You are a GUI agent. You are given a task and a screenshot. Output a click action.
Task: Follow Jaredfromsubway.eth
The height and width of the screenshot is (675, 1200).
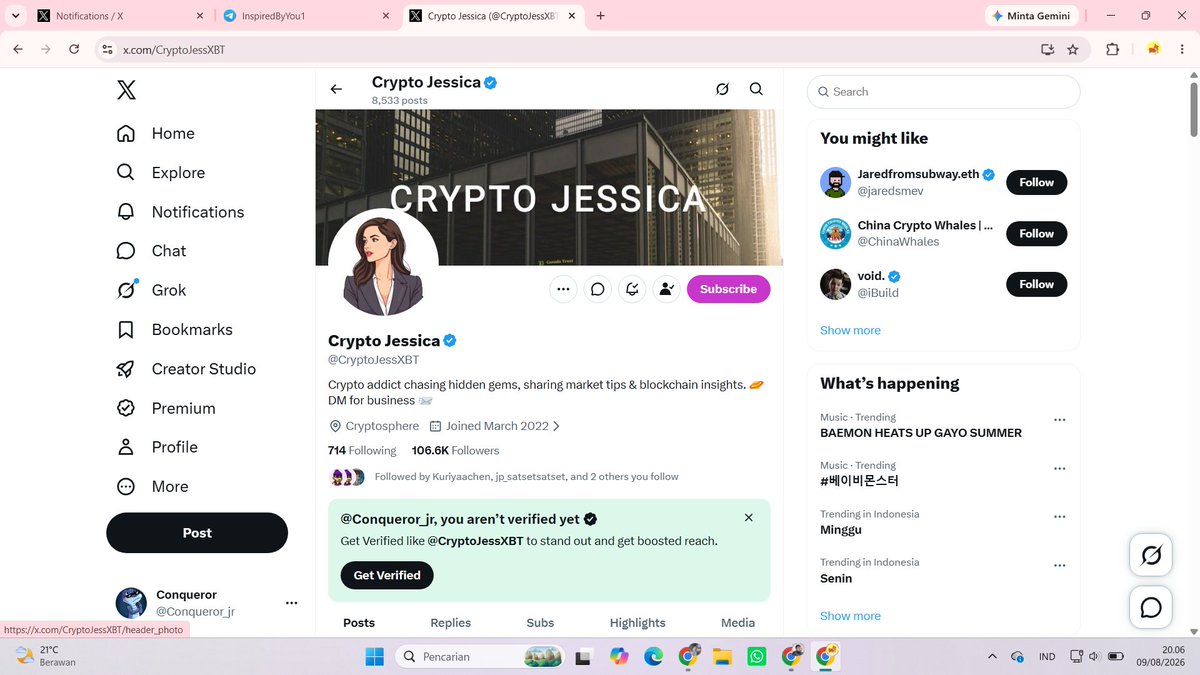coord(1037,183)
